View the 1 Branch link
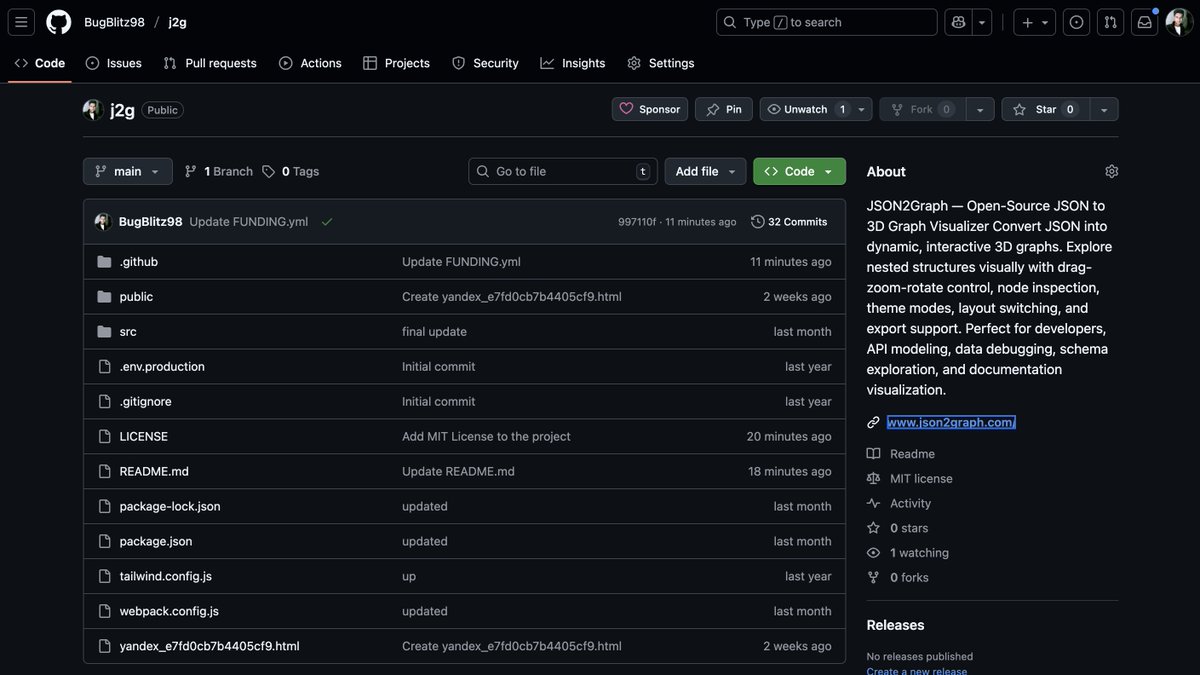The height and width of the screenshot is (675, 1200). point(219,171)
